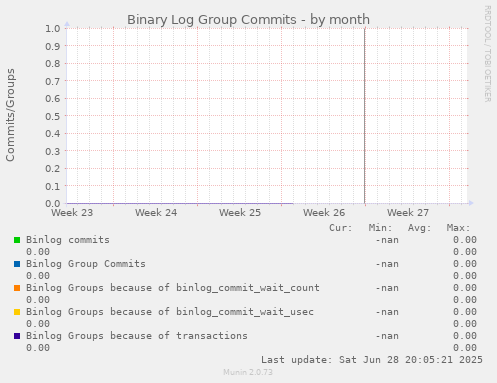Click the binlog_commit_wait_usec legend label
The image size is (497, 383).
(170, 312)
